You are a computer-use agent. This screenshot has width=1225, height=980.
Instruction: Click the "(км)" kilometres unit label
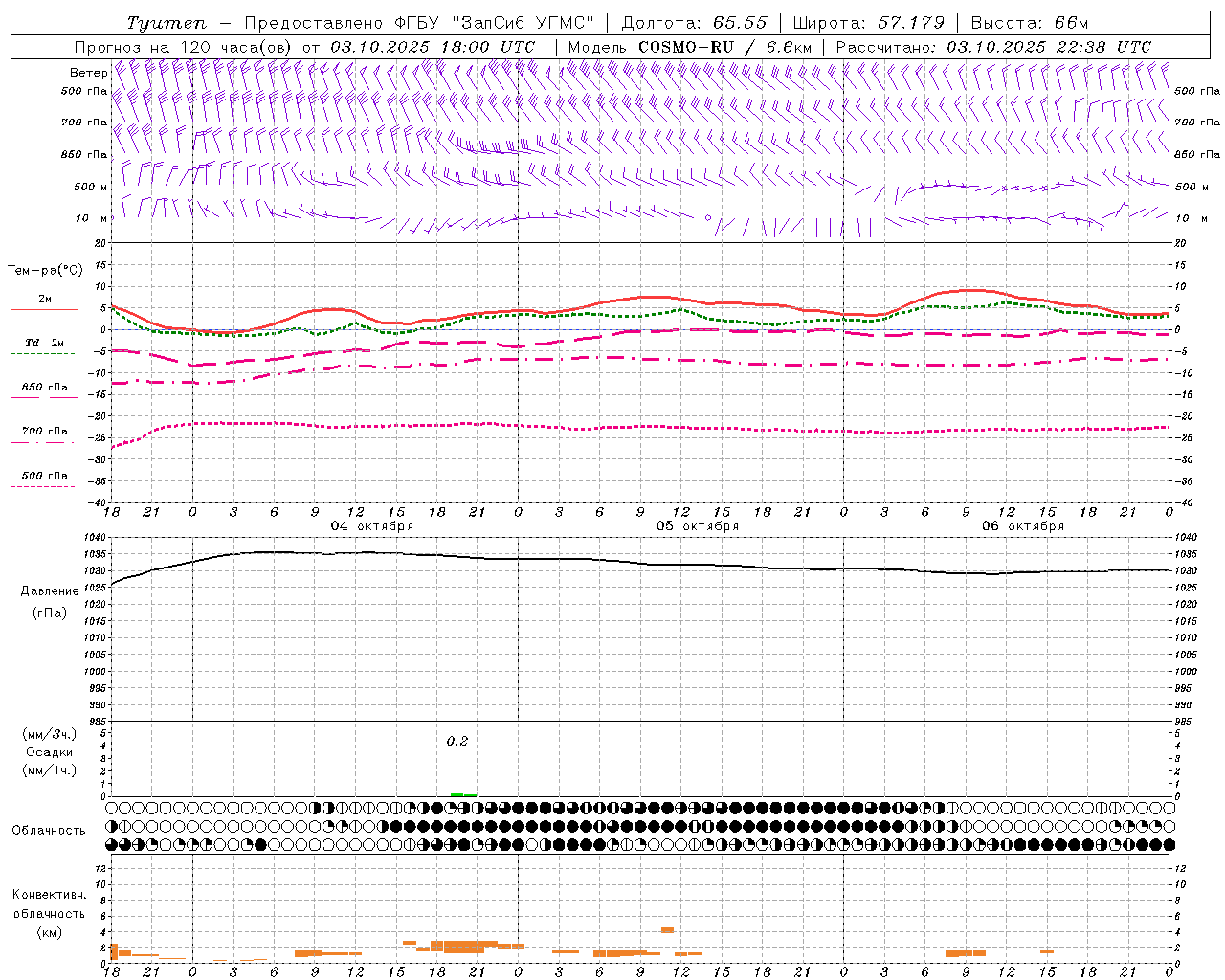coord(50,932)
